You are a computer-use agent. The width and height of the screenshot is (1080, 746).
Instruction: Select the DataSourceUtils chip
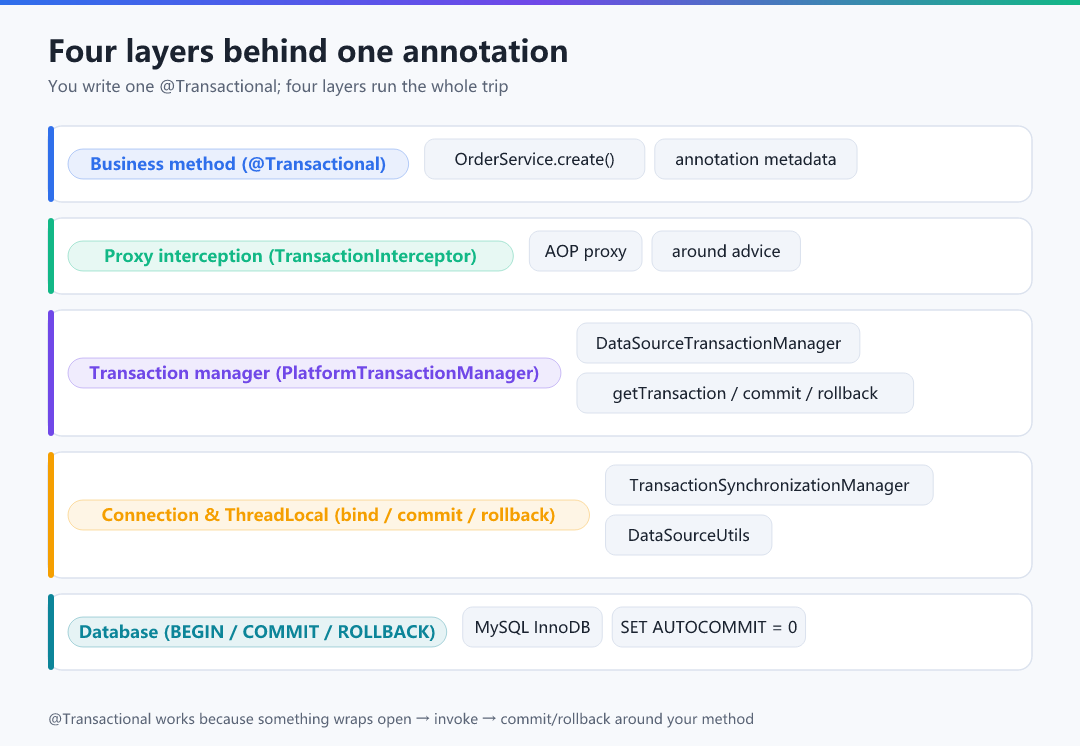click(689, 535)
